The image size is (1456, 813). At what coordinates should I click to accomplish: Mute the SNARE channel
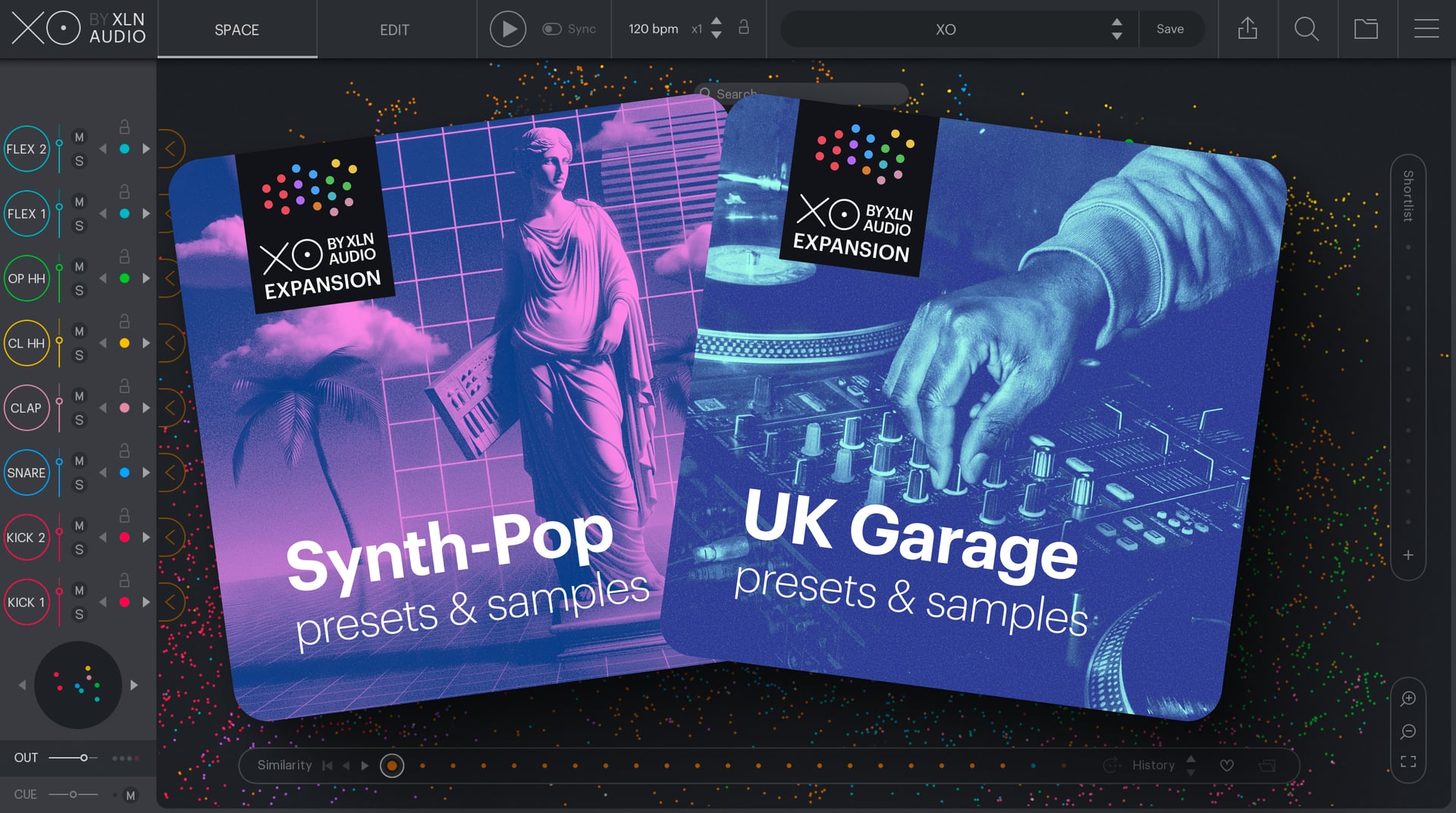[79, 461]
